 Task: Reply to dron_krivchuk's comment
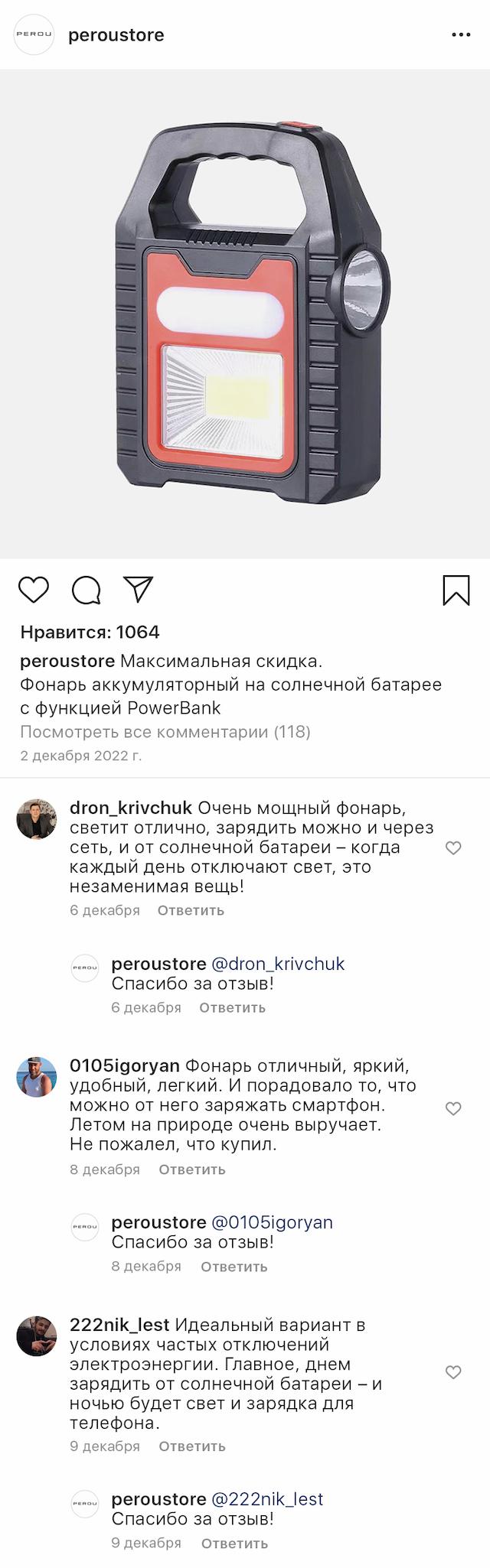[x=191, y=910]
